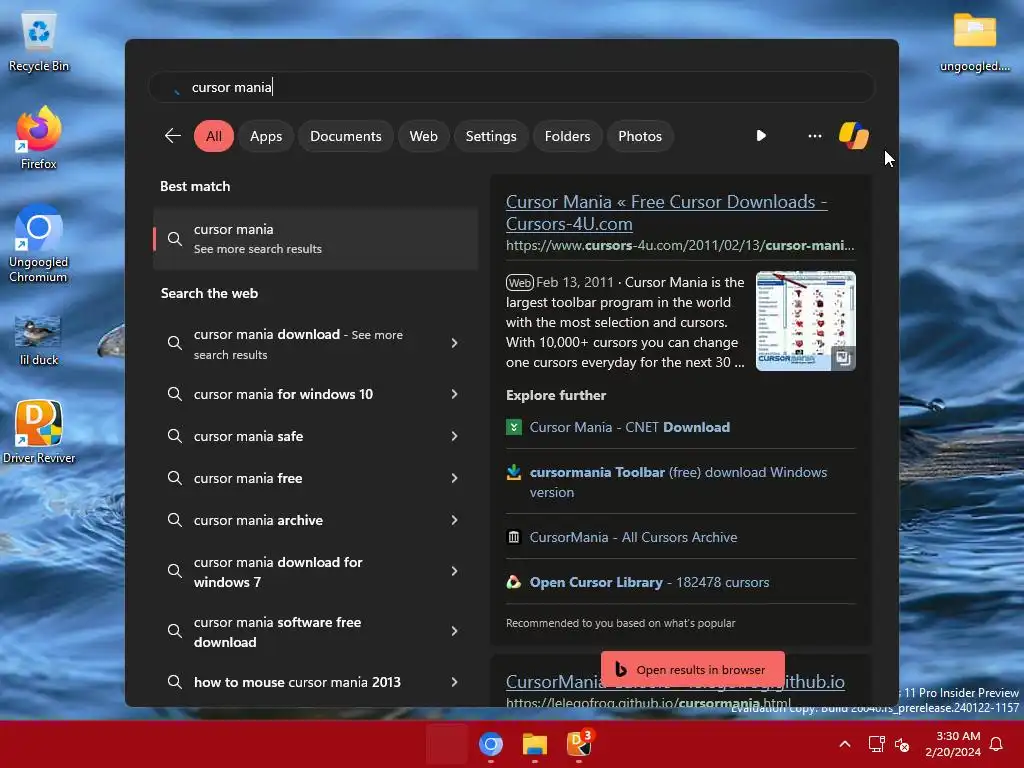Image resolution: width=1024 pixels, height=768 pixels.
Task: Click the search box containing cursor mania
Action: [x=511, y=87]
